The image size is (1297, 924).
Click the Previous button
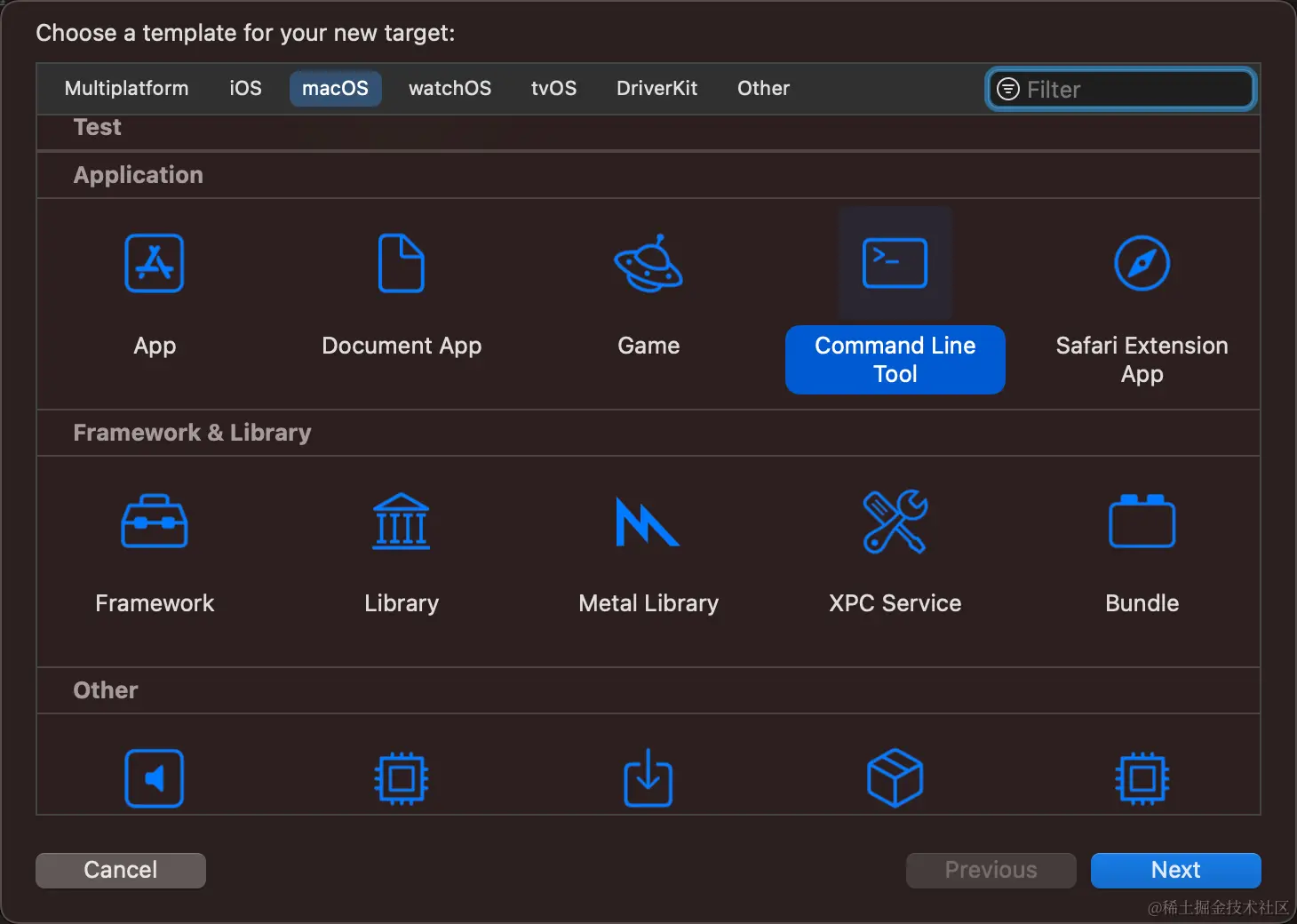(x=991, y=870)
